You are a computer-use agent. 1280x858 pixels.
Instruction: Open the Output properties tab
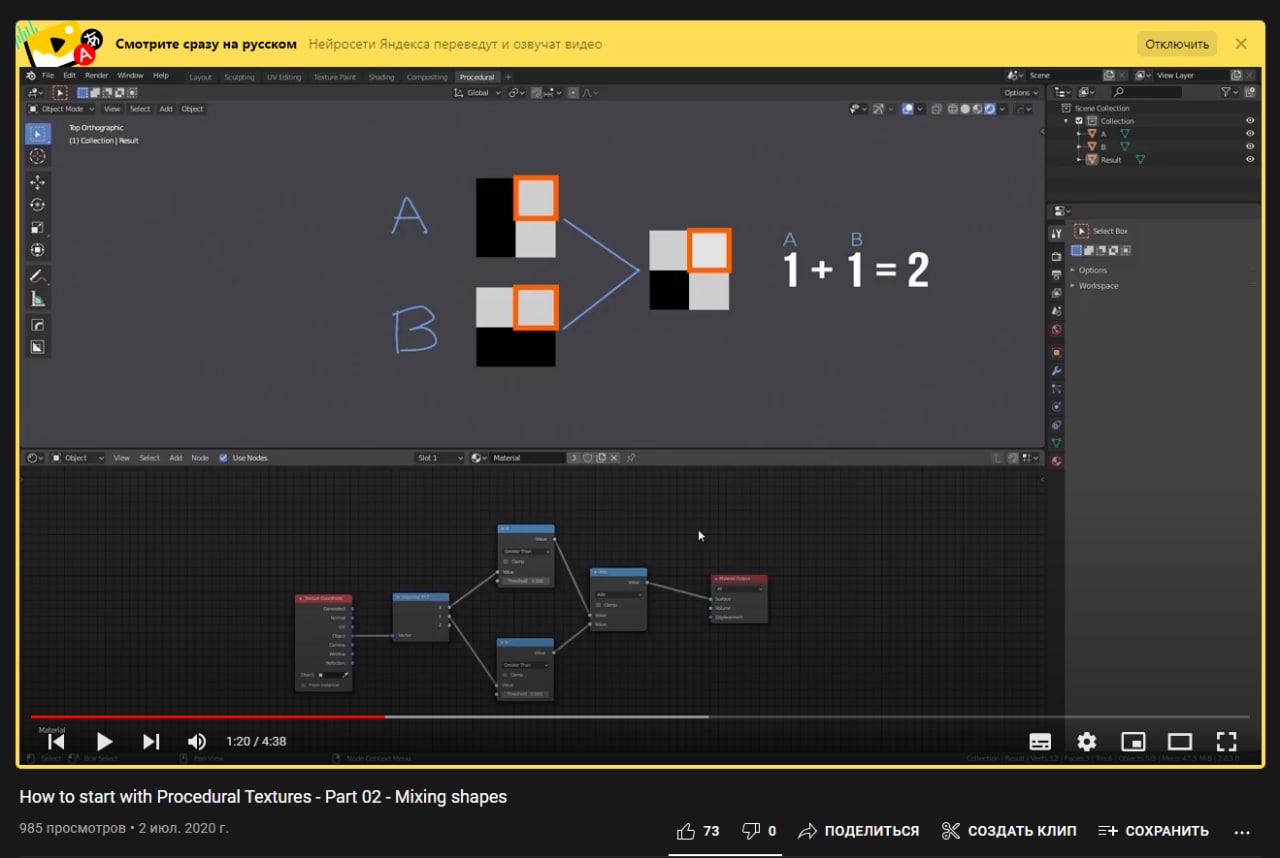tap(1056, 274)
